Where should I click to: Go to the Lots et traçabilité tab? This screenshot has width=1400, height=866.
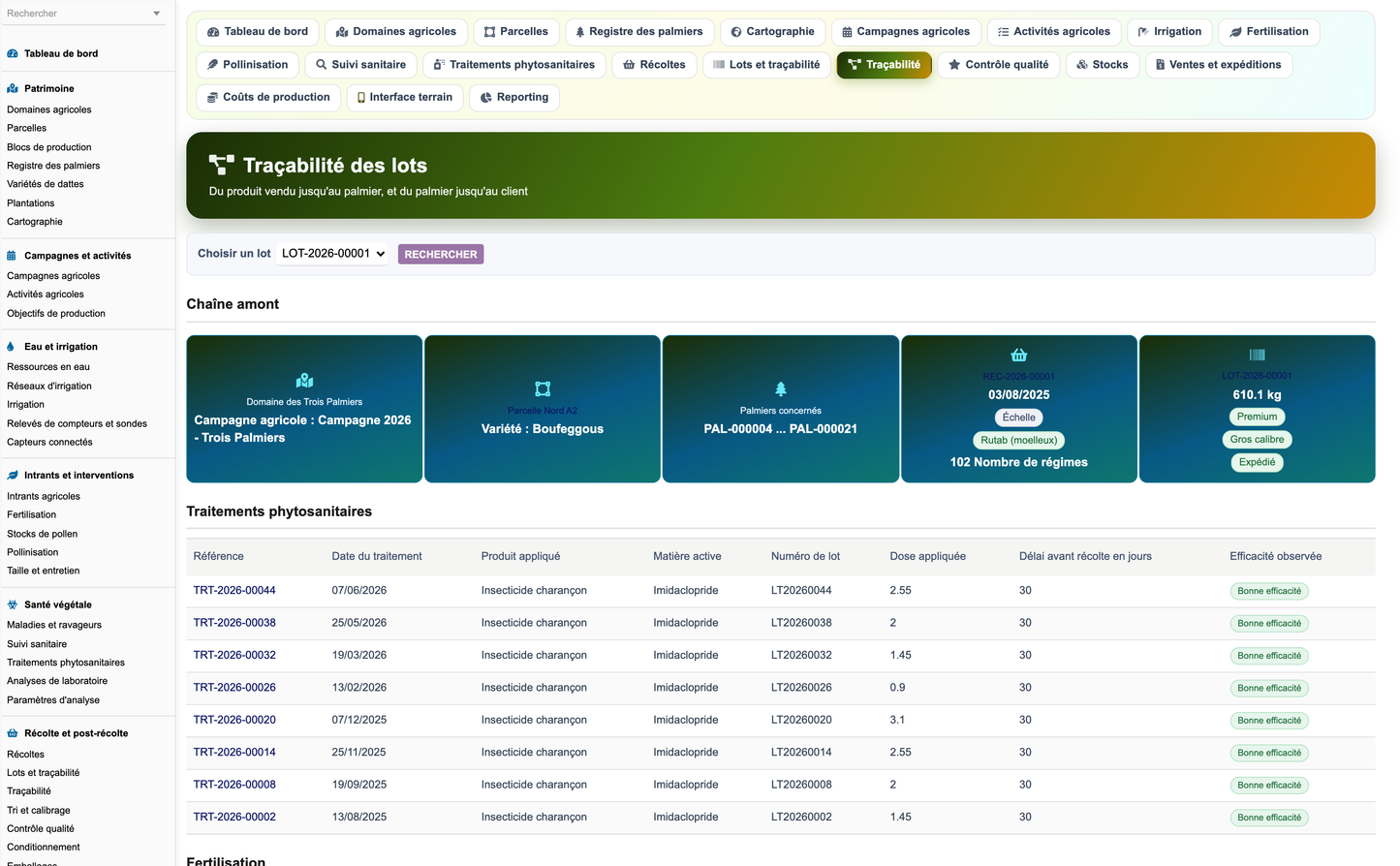click(x=766, y=65)
